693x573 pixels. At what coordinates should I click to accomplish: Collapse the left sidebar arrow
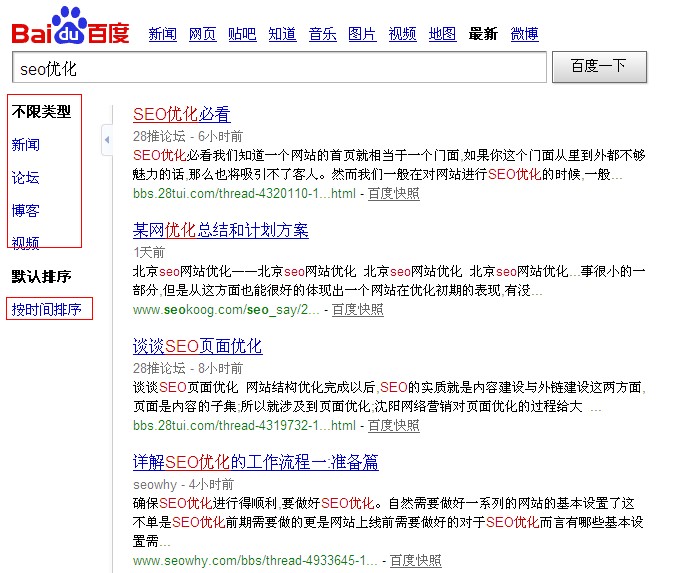coord(107,141)
